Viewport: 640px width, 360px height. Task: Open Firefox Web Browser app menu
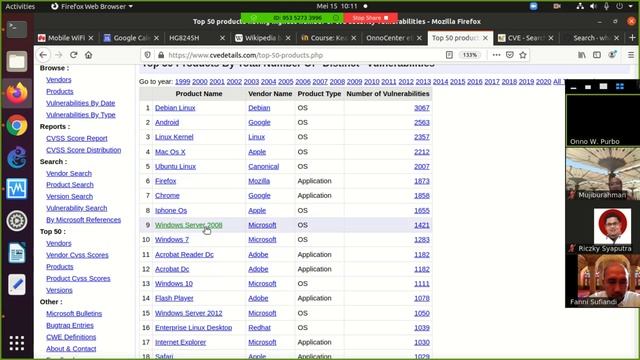[x=92, y=6]
